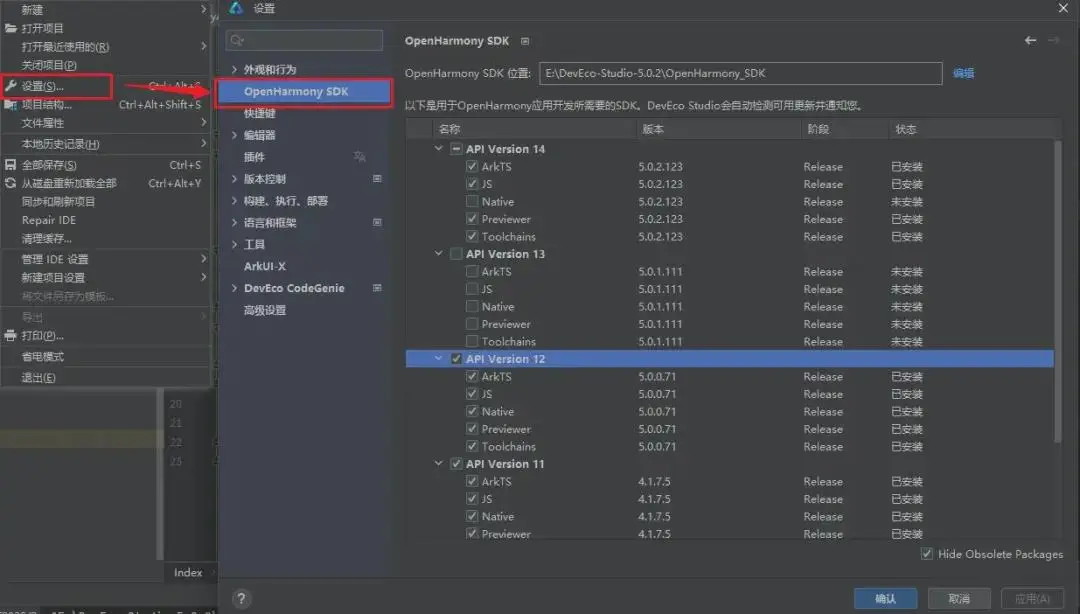Viewport: 1080px width, 614px height.
Task: Click the project marker icon beside DevEco CodeGenie
Action: tap(377, 288)
